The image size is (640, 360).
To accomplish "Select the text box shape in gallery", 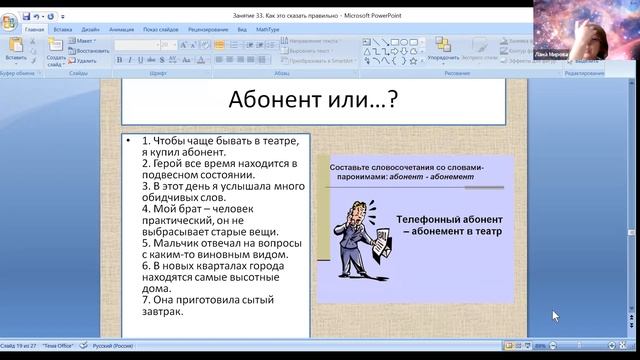I will [x=366, y=42].
